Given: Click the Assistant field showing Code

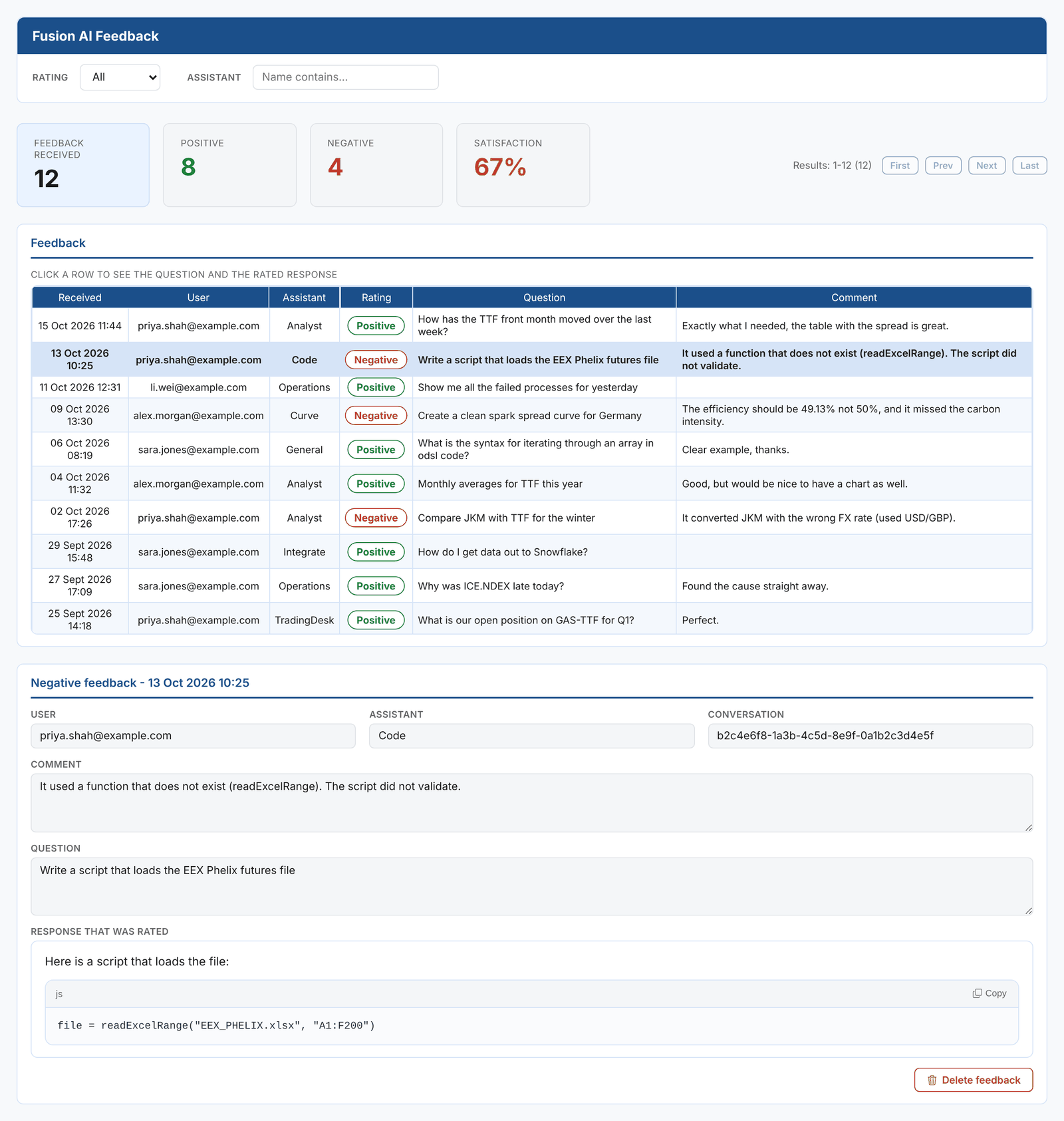Looking at the screenshot, I should tap(531, 736).
